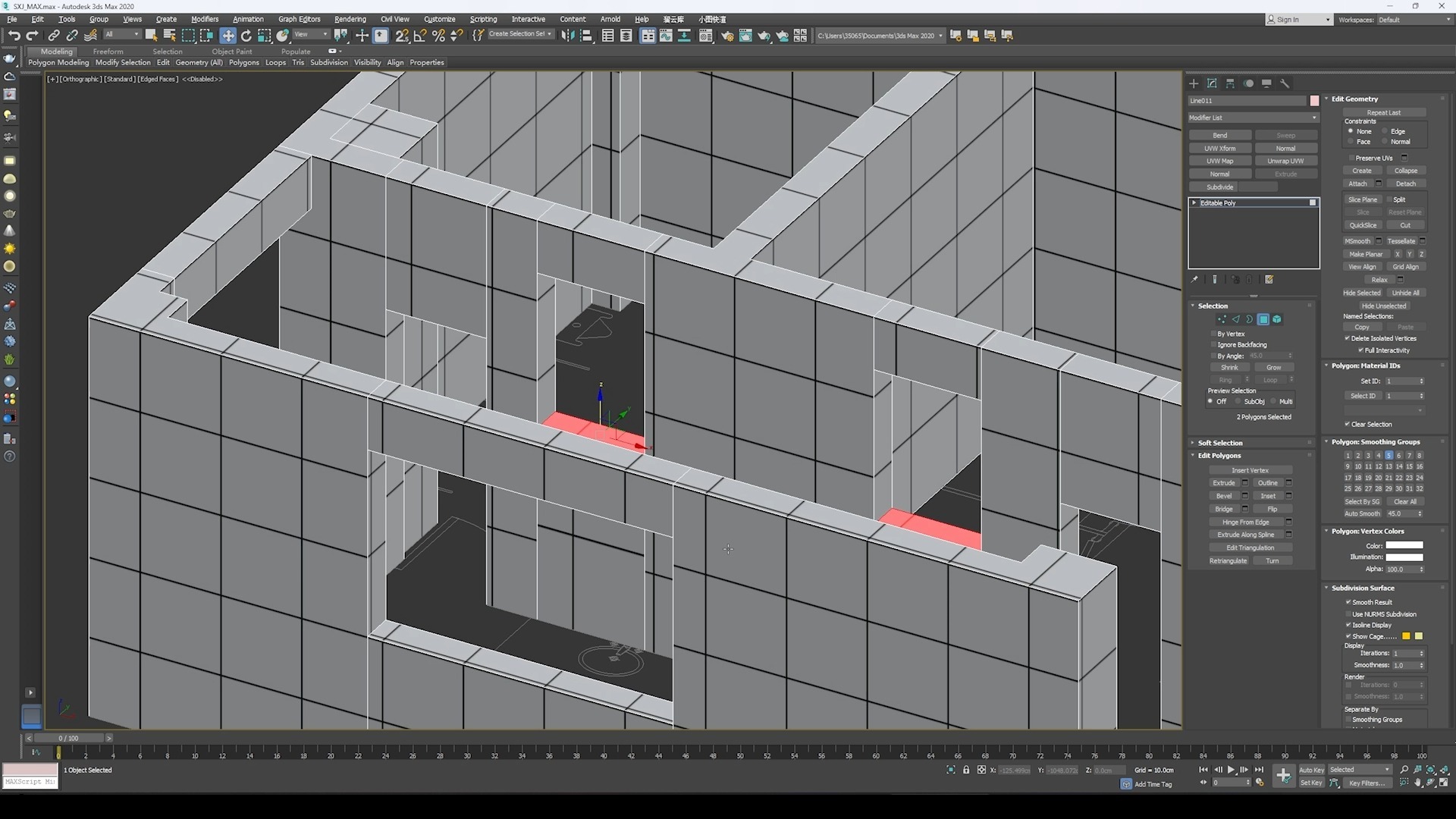Screen dimensions: 1456x819
Task: Activate the Select and Rotate tool
Action: tap(246, 36)
